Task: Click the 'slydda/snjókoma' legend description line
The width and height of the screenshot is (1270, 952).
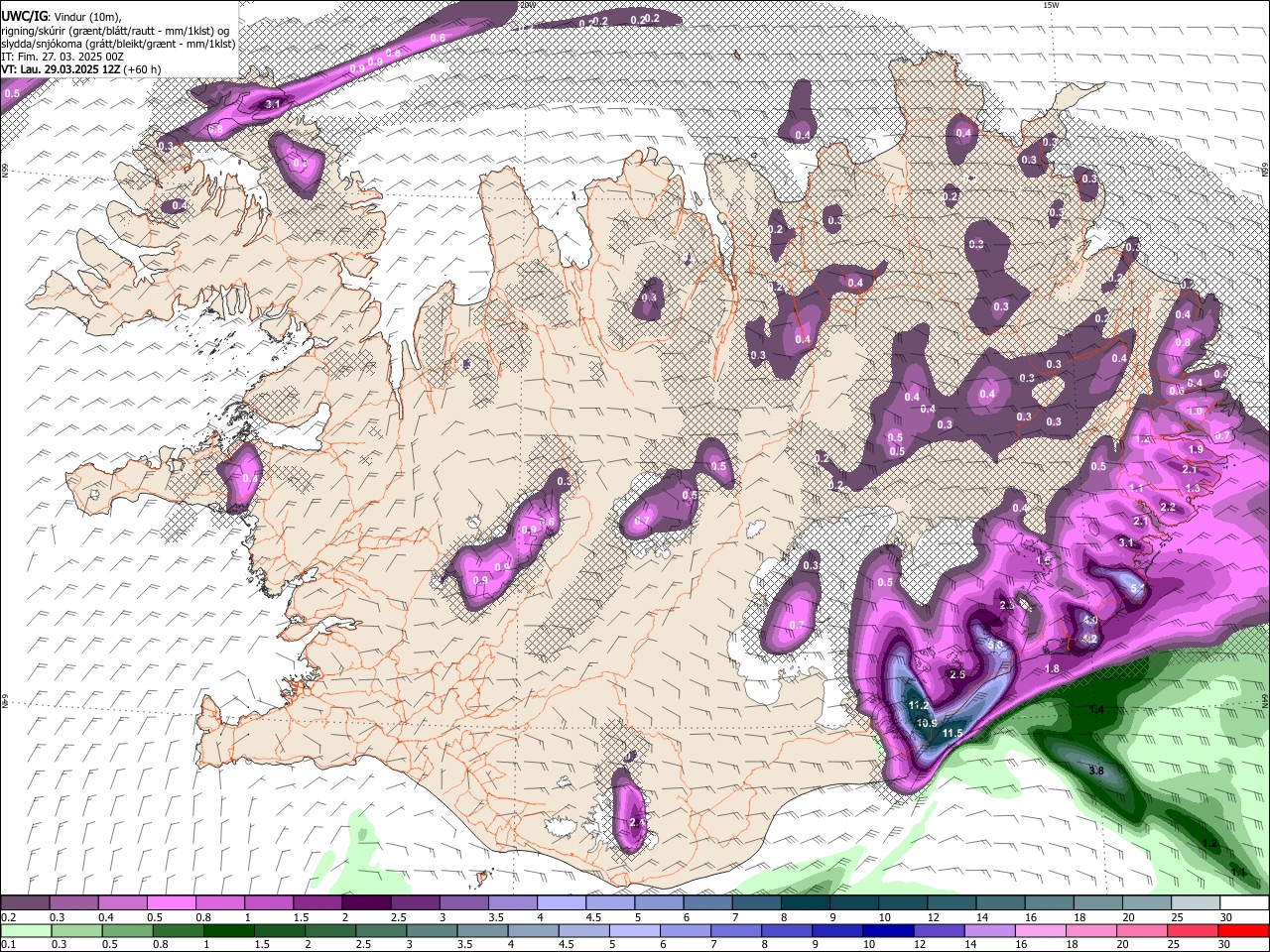Action: (x=119, y=44)
